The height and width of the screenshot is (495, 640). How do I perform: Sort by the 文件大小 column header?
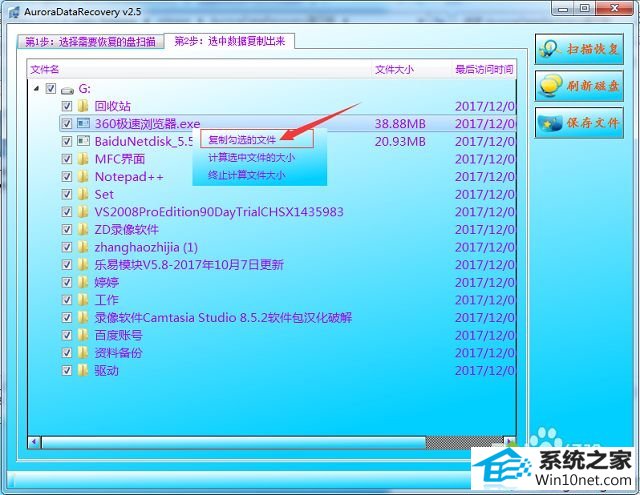point(413,69)
